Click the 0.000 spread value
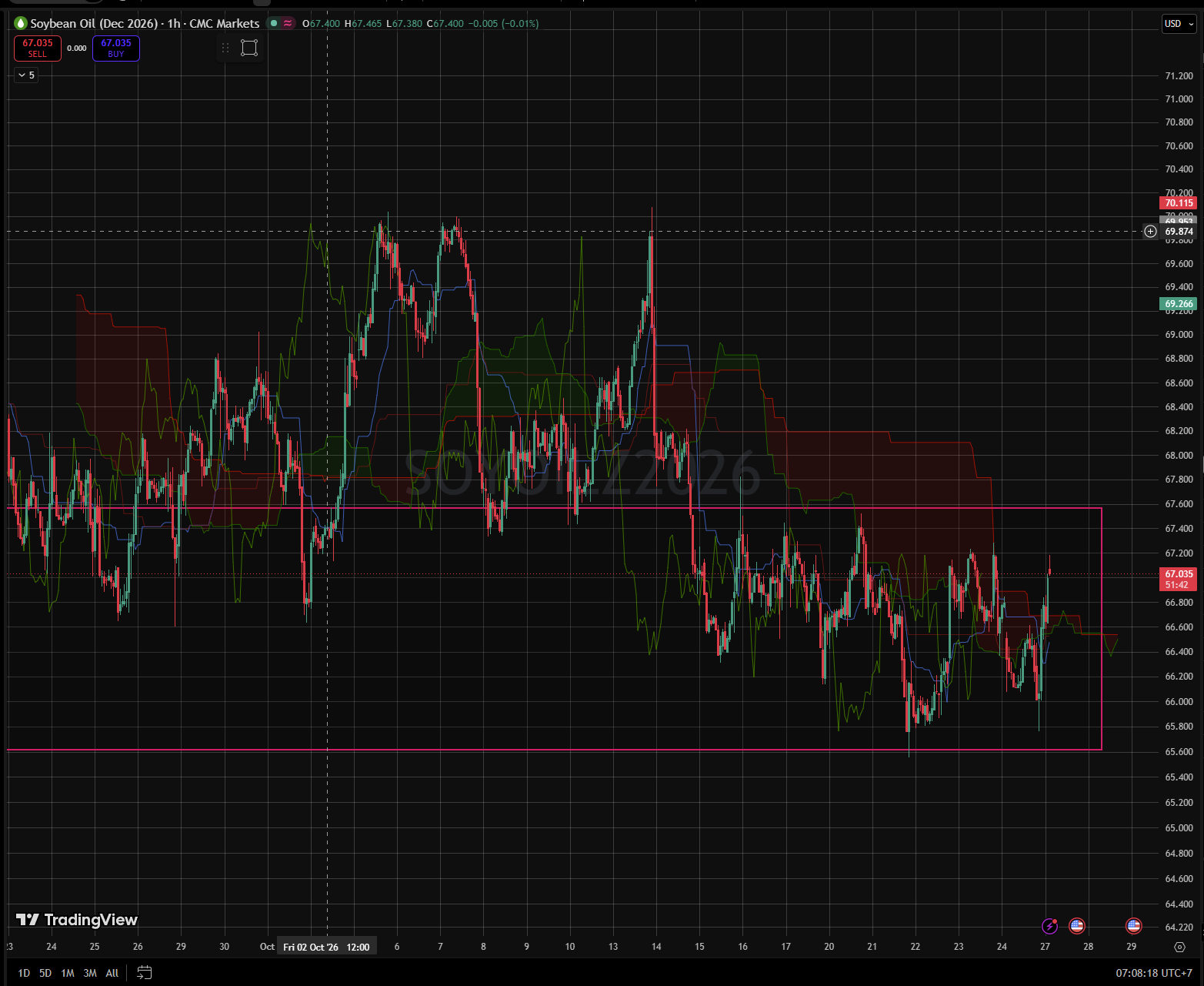The height and width of the screenshot is (986, 1204). pyautogui.click(x=77, y=48)
